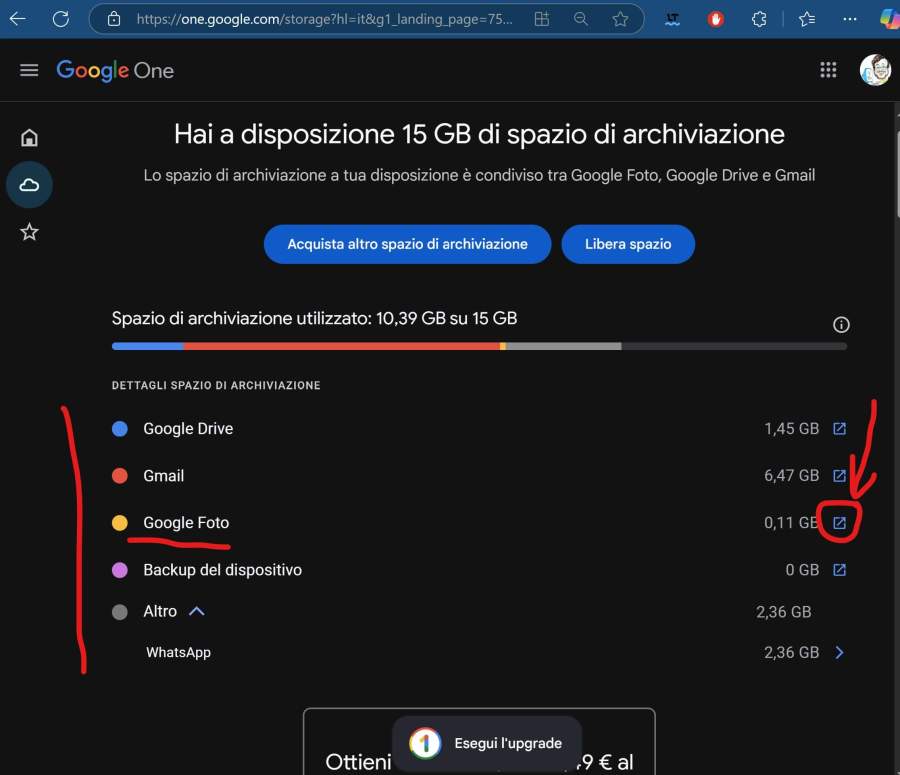
Task: Open Gmail storage external link icon
Action: [840, 476]
